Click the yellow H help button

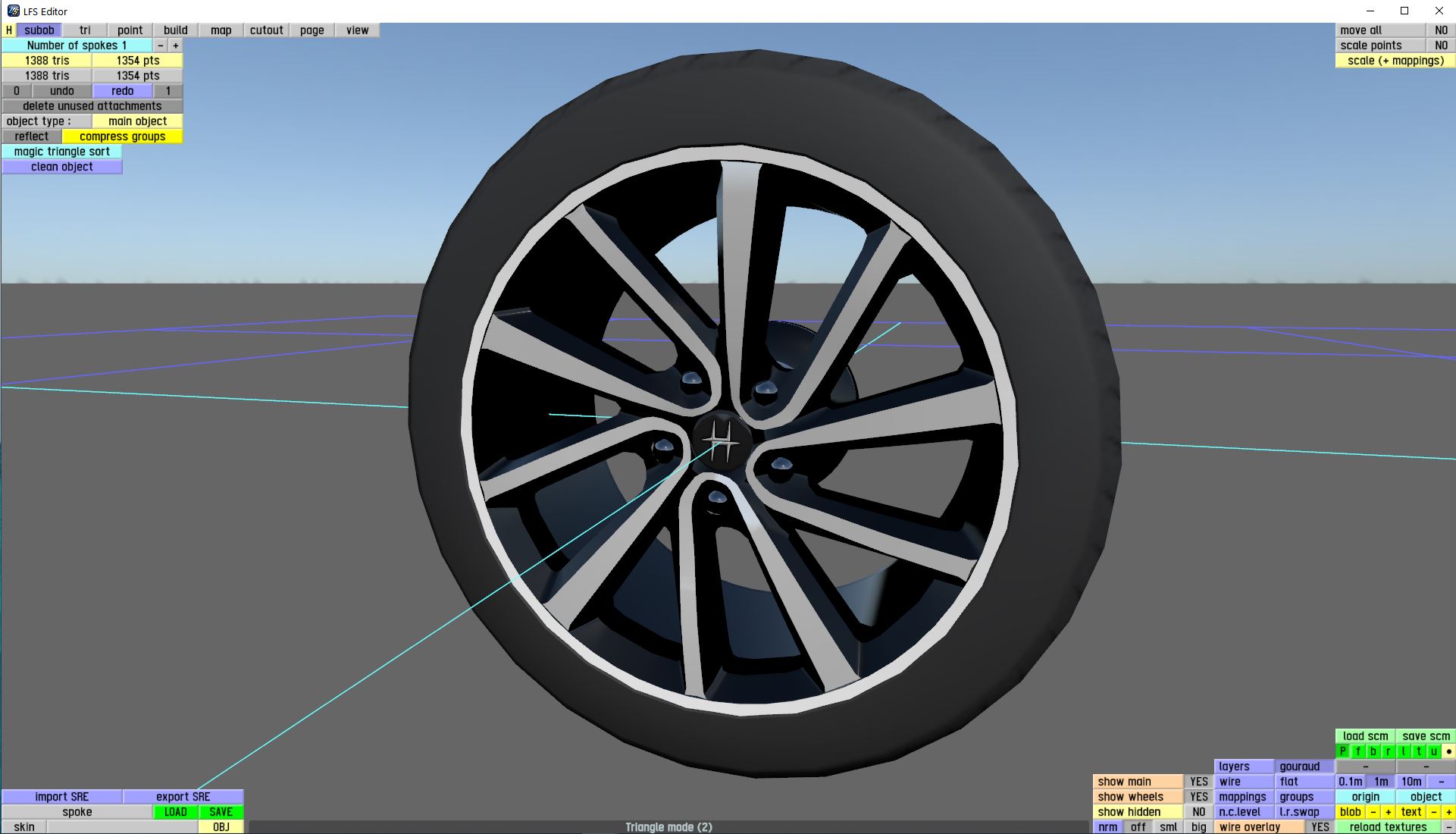[x=8, y=30]
